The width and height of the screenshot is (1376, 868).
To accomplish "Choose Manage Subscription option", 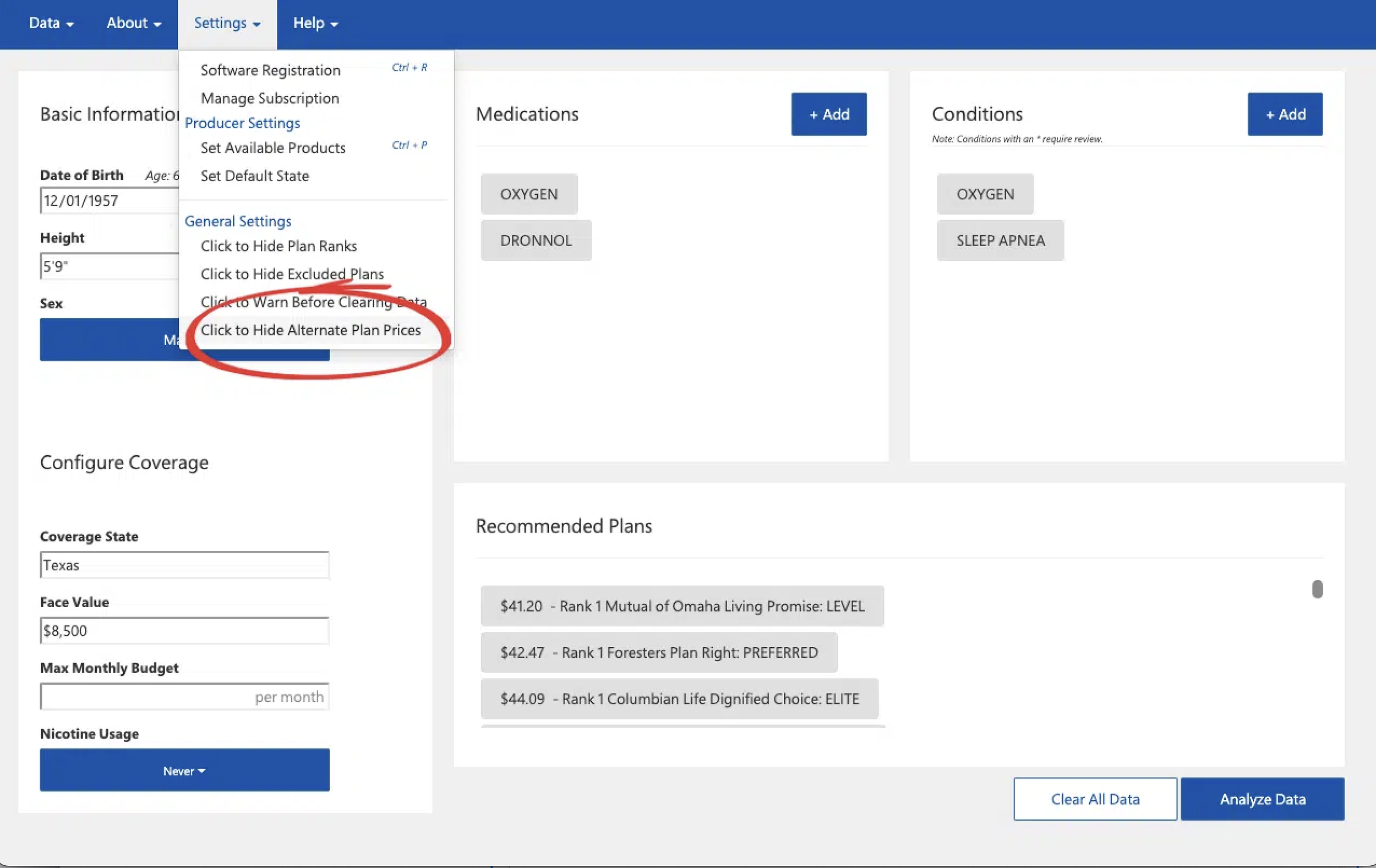I will pos(270,99).
